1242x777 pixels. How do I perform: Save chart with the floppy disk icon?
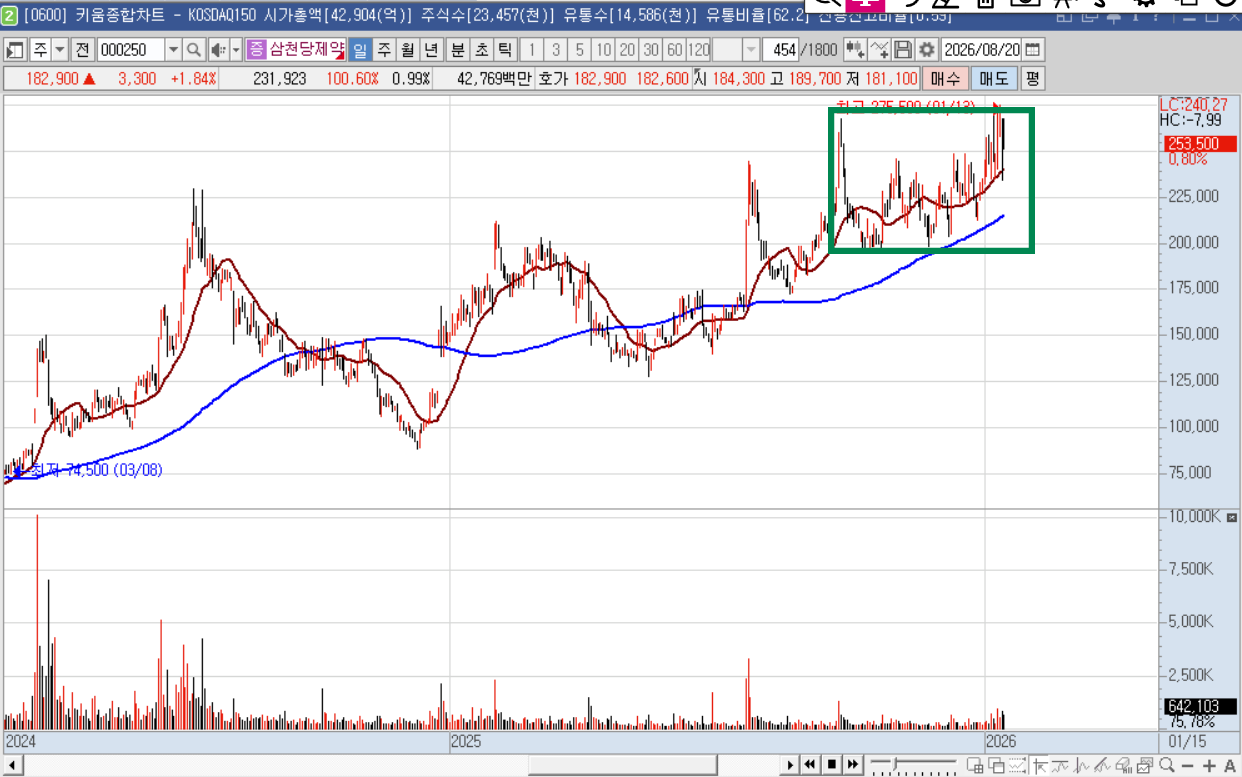pyautogui.click(x=903, y=50)
